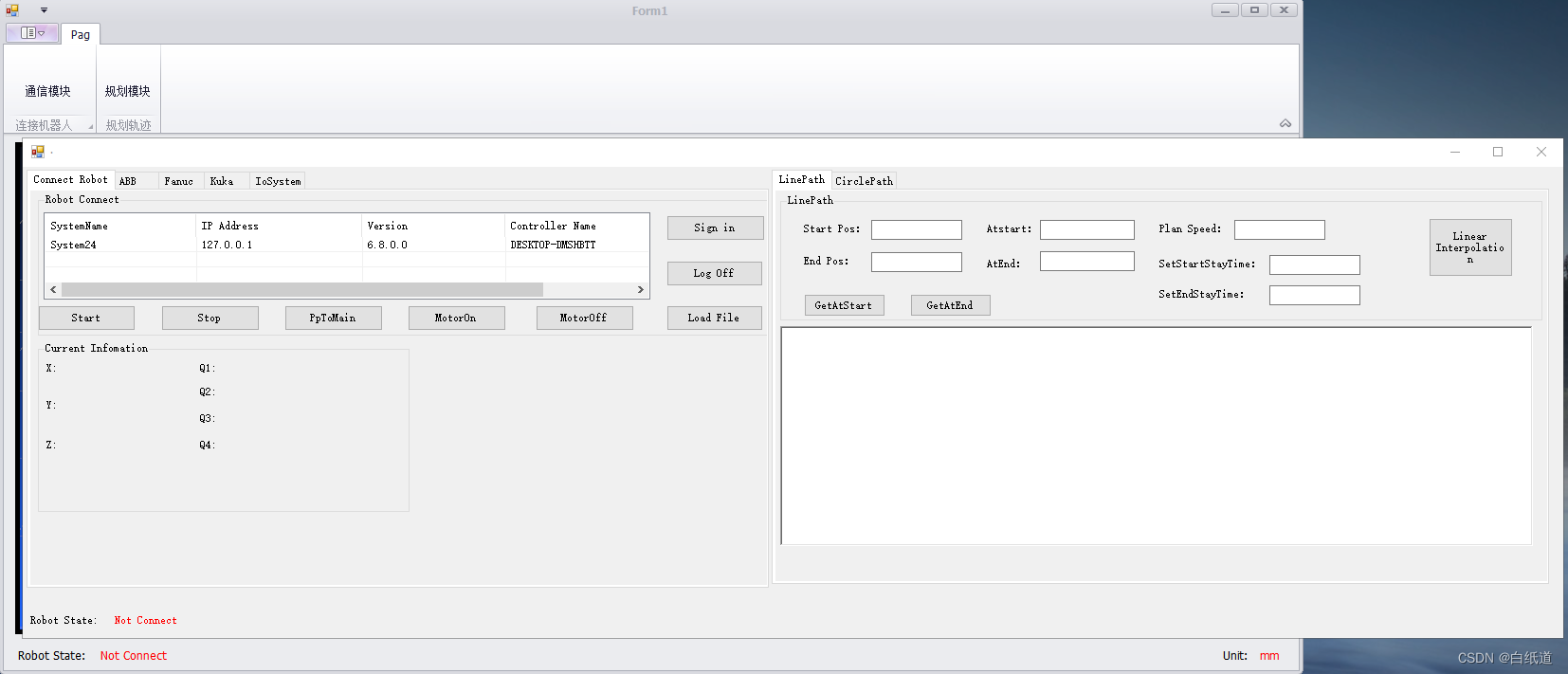Click the robot list scroll right arrow
The image size is (1568, 674).
pyautogui.click(x=641, y=289)
